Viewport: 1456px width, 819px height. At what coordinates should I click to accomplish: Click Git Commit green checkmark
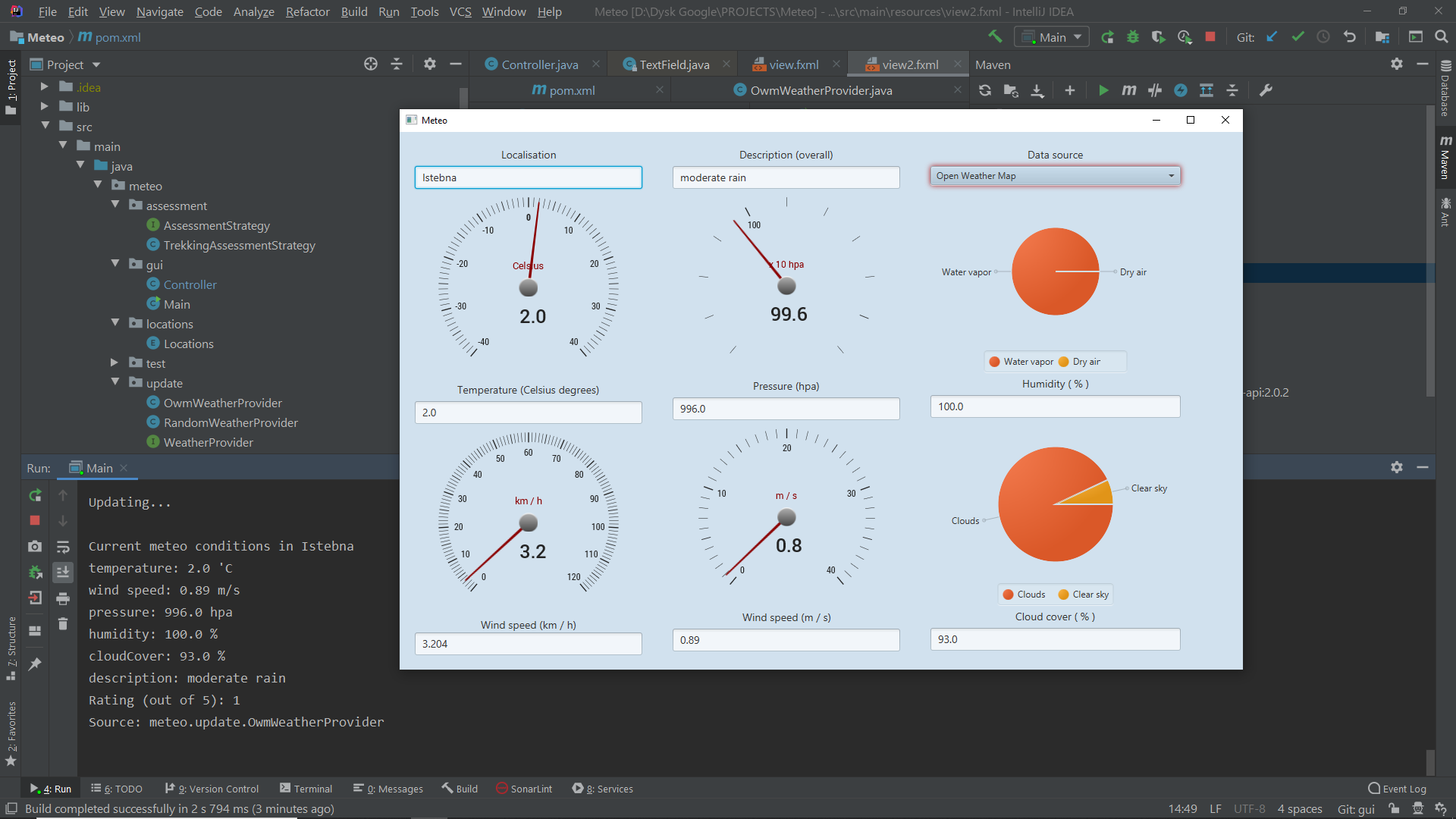pyautogui.click(x=1298, y=36)
